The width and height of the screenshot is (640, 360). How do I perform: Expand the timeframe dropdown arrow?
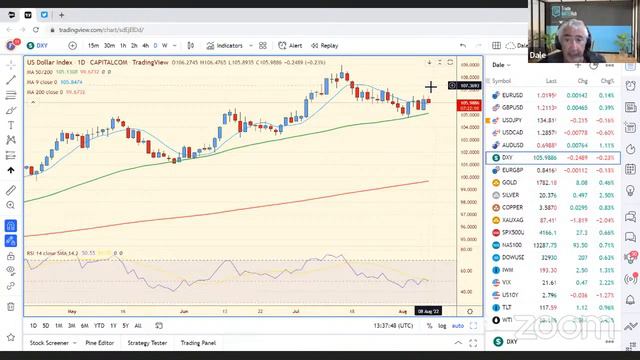(x=174, y=46)
